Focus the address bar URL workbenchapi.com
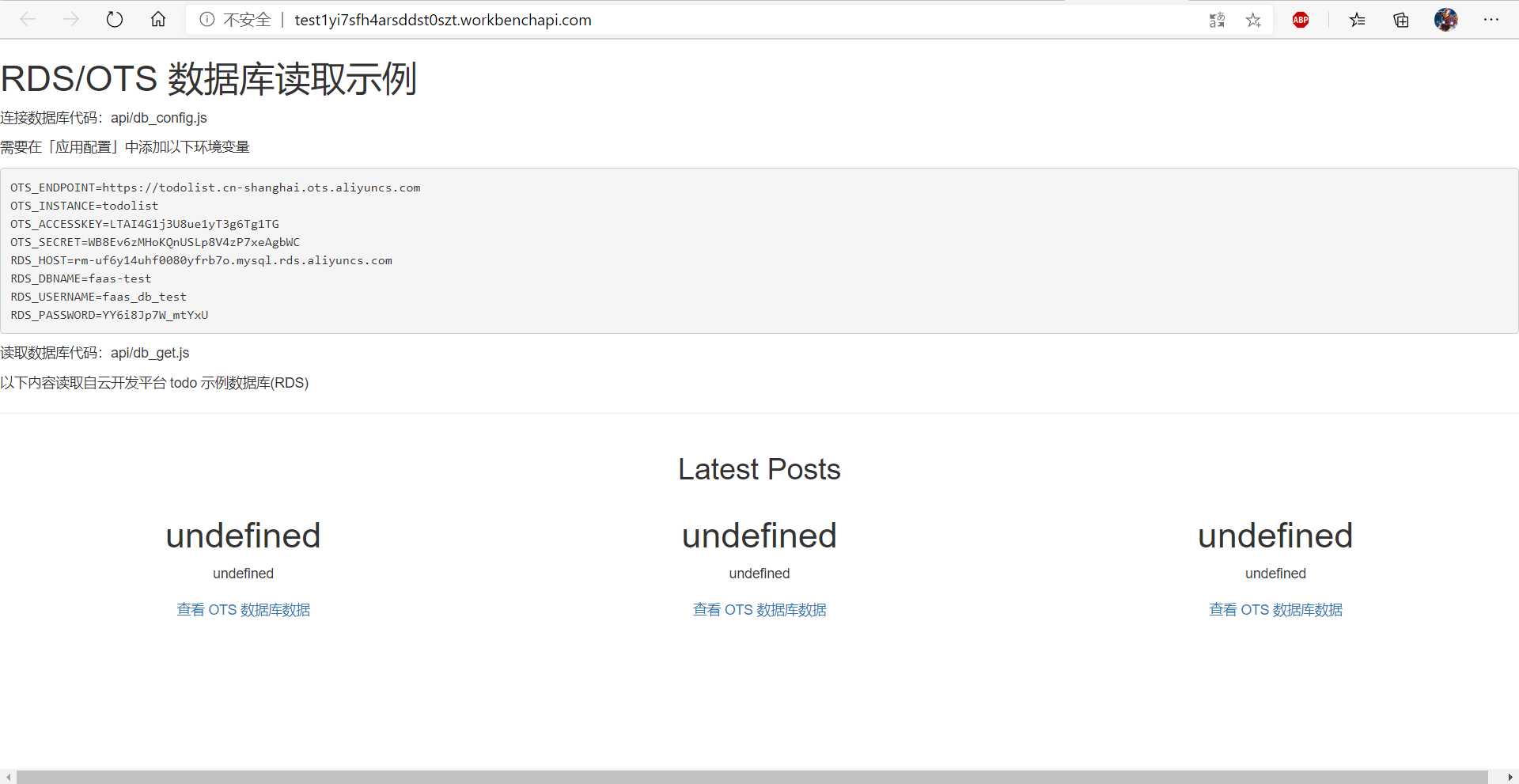The height and width of the screenshot is (784, 1519). tap(443, 20)
